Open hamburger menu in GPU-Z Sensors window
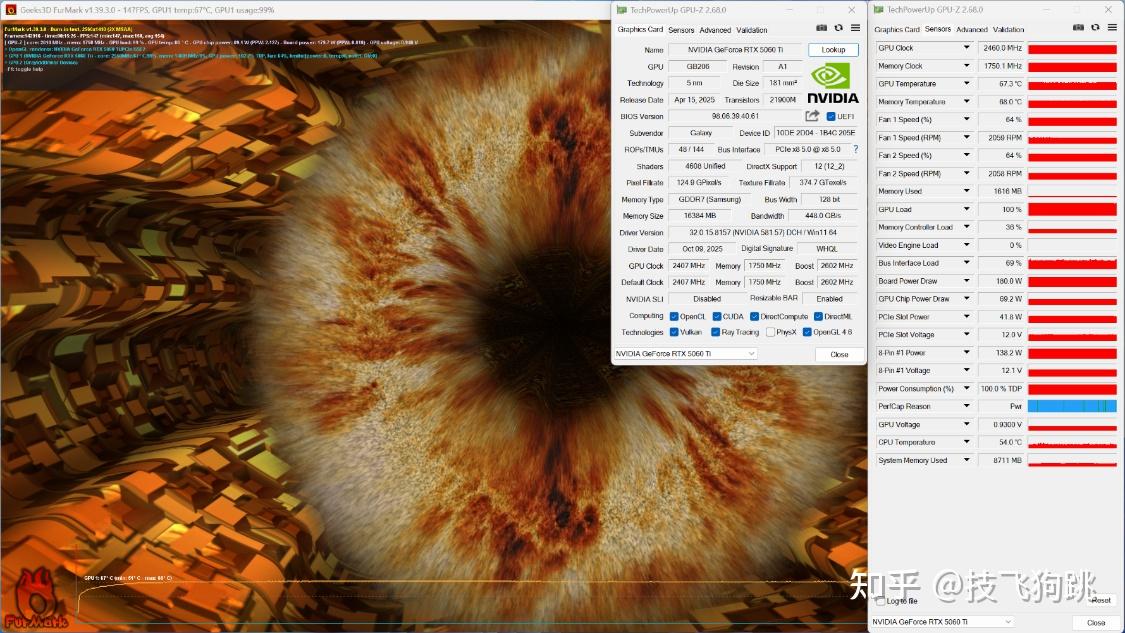This screenshot has height=633, width=1125. point(1112,27)
